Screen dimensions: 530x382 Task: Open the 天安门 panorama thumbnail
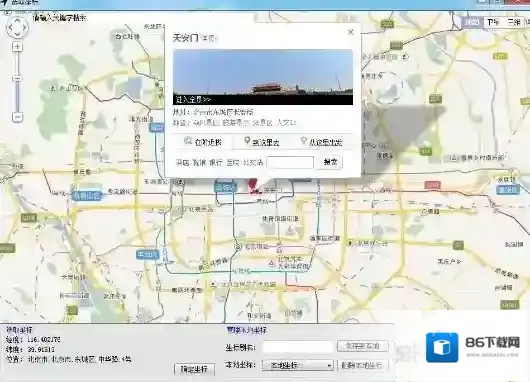(263, 77)
